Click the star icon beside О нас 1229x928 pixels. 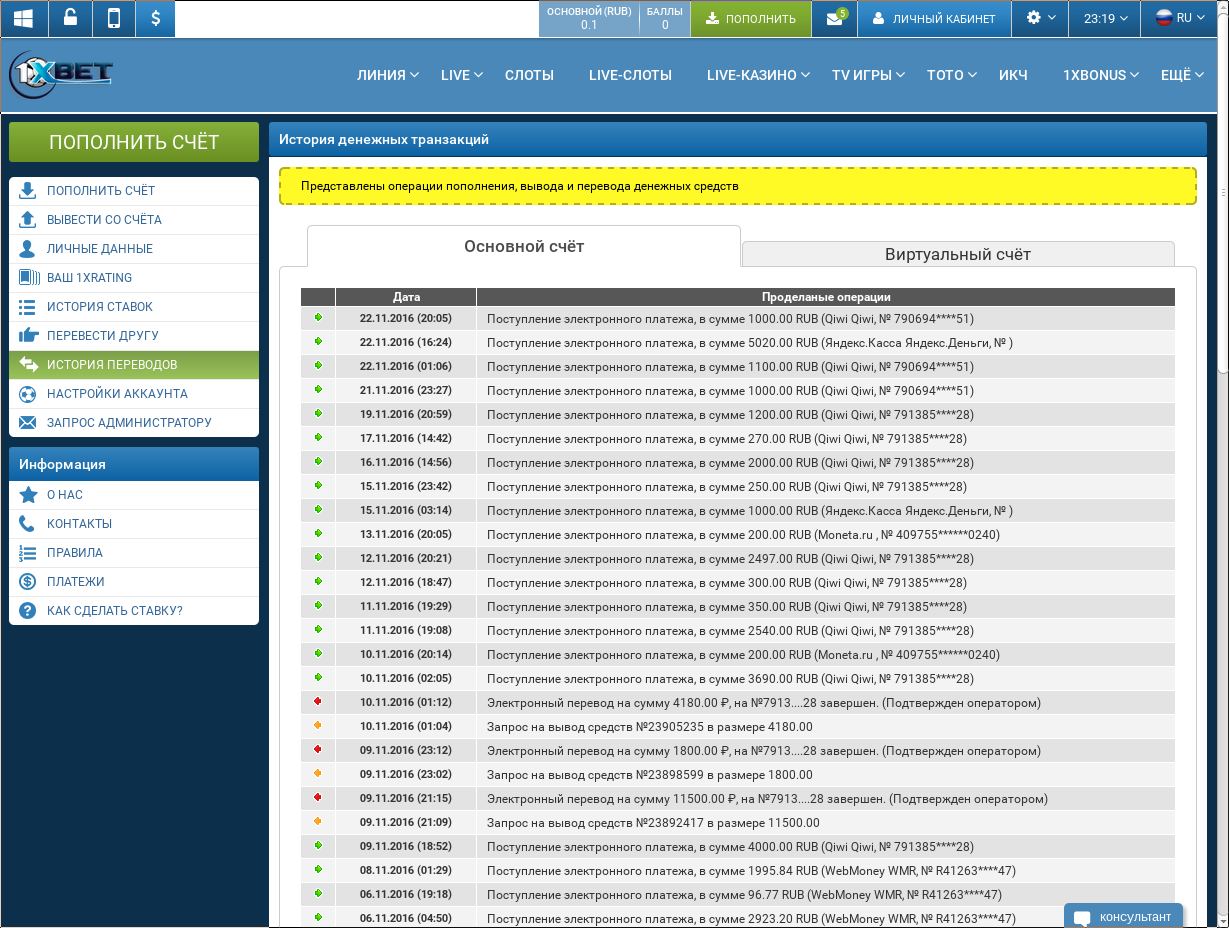pos(28,494)
